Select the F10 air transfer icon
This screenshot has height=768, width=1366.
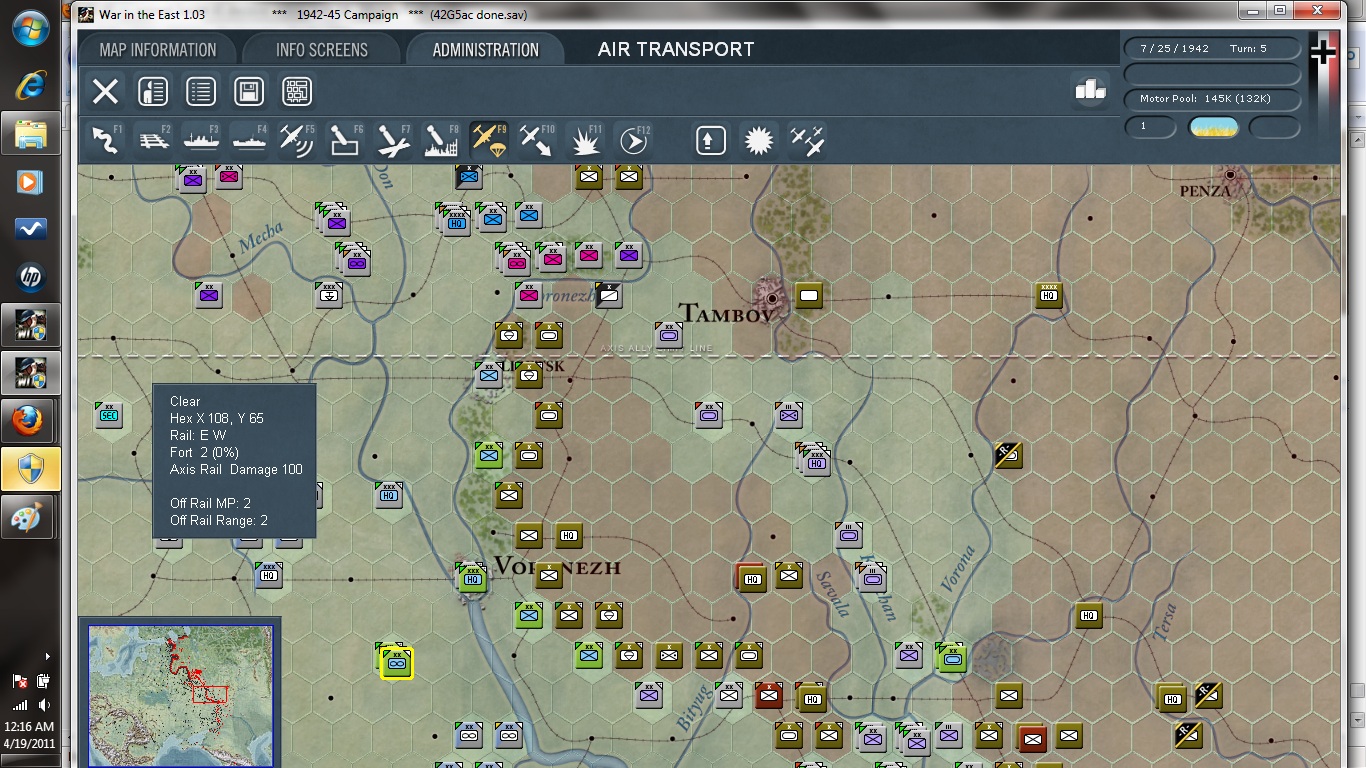pyautogui.click(x=537, y=140)
